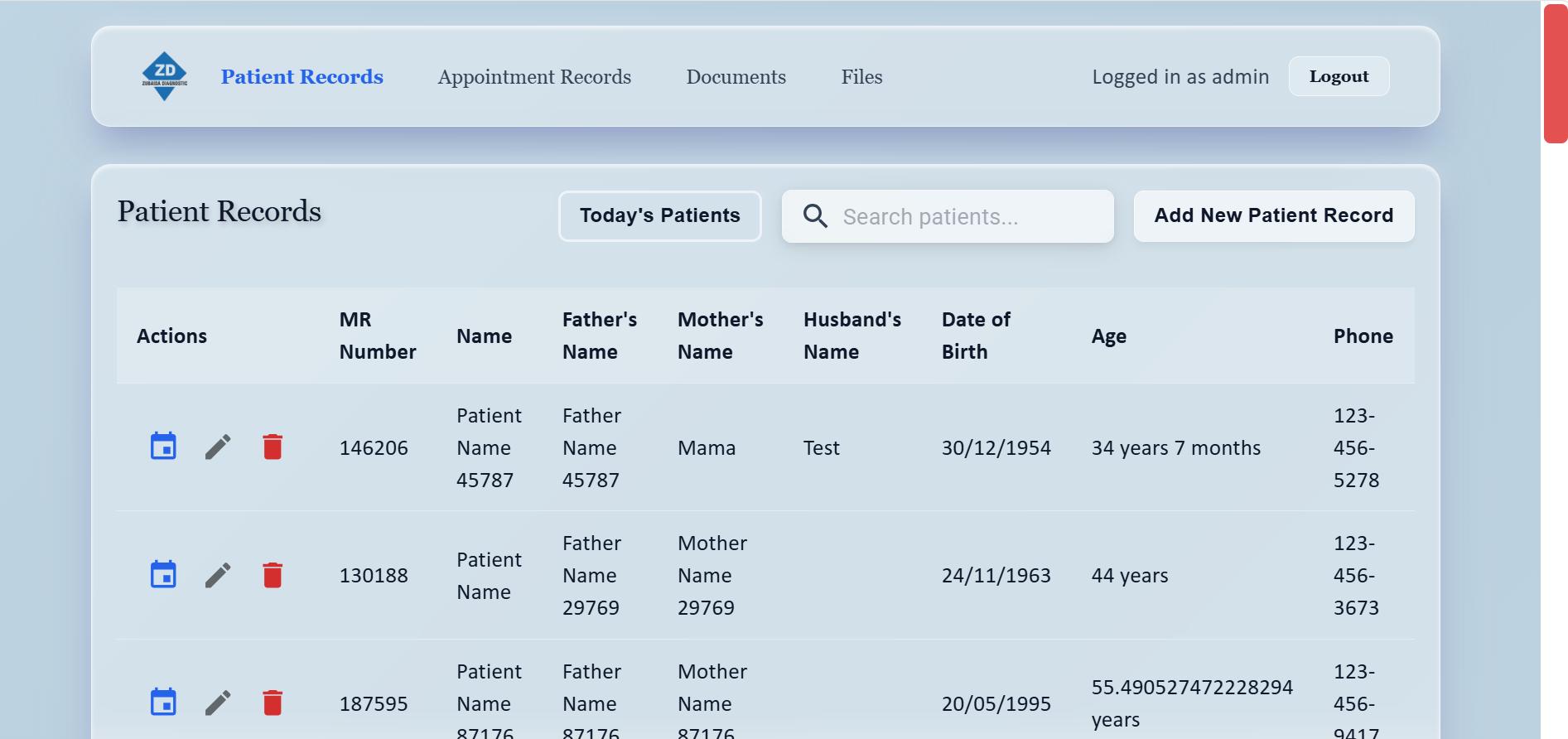Screen dimensions: 1568x739
Task: Click the red vertical scrollbar thumb
Action: tap(1556, 73)
